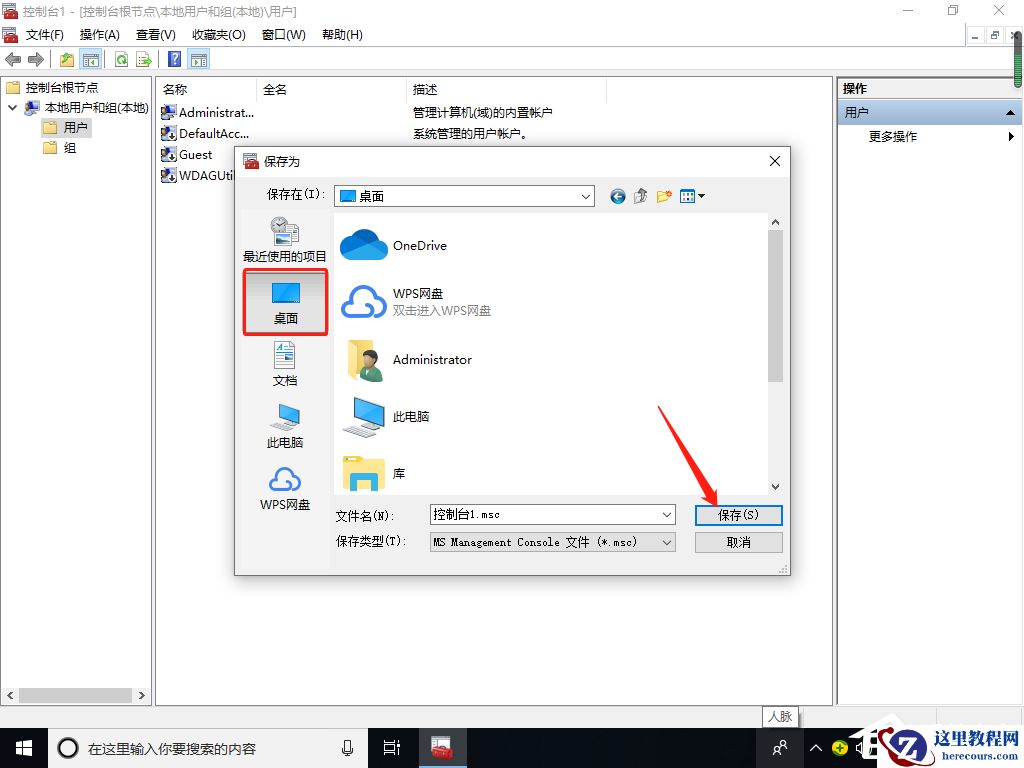
Task: Toggle the Show/Hide Console Tree icon
Action: point(91,59)
